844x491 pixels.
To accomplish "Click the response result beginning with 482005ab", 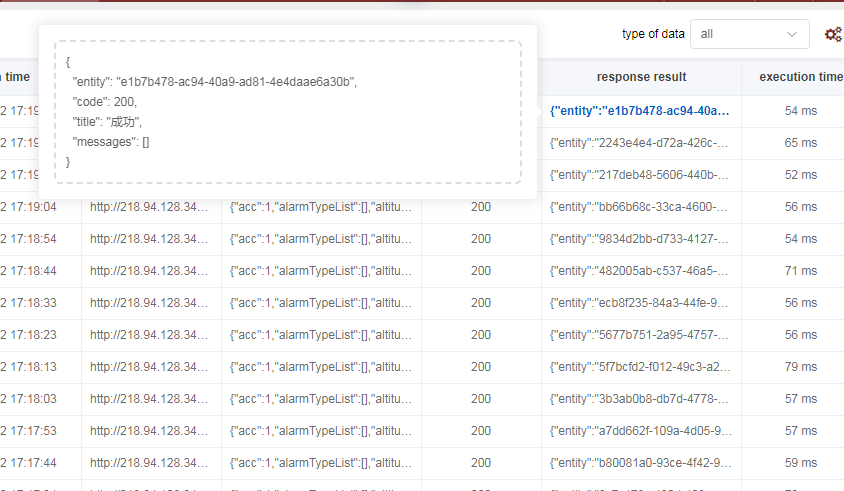I will (x=640, y=271).
